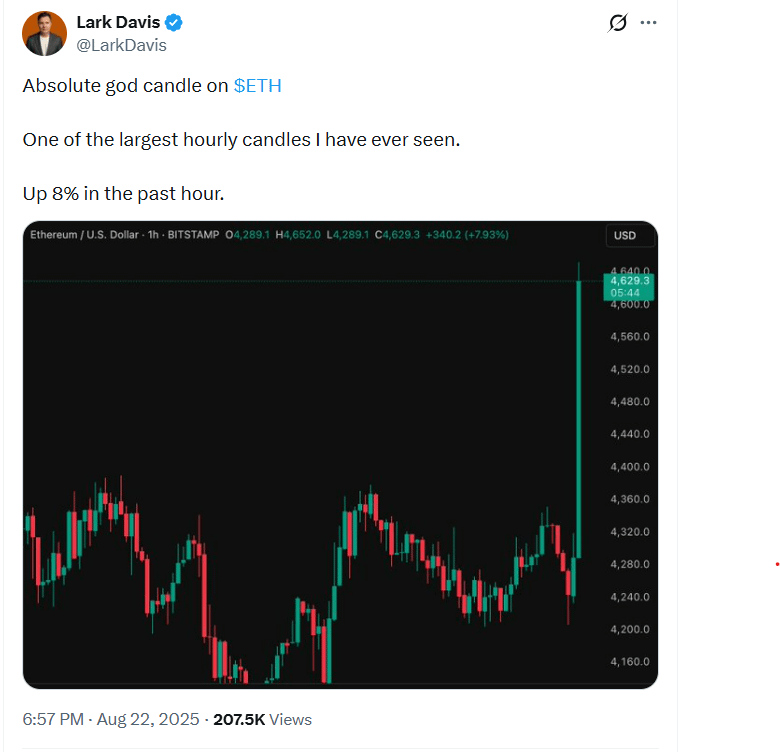Open the @LarkDavis handle link
The height and width of the screenshot is (752, 780).
121,45
